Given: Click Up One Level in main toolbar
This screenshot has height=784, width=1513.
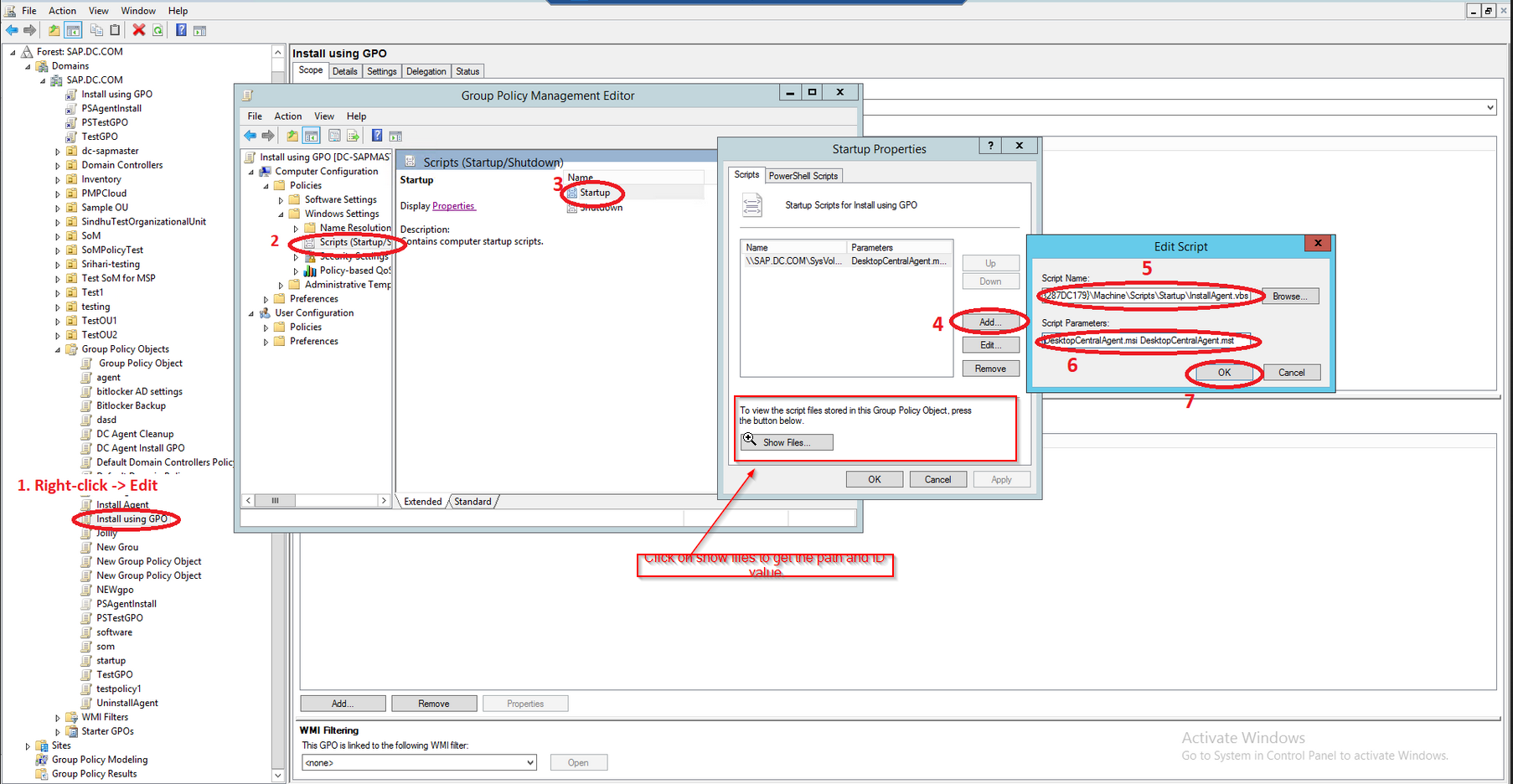Looking at the screenshot, I should tap(54, 30).
